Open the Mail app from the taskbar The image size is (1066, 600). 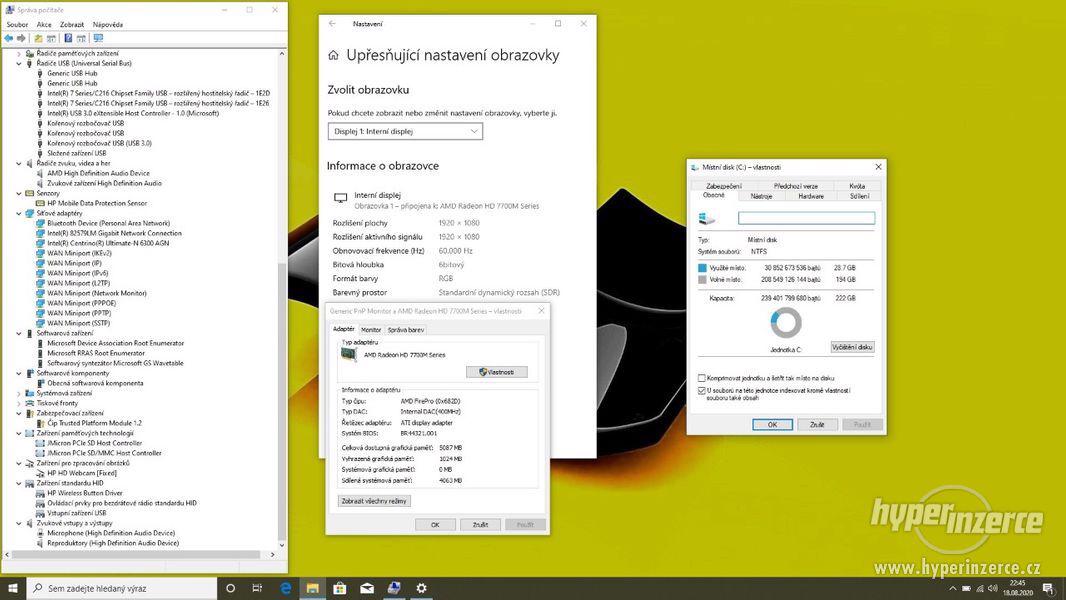pyautogui.click(x=367, y=588)
